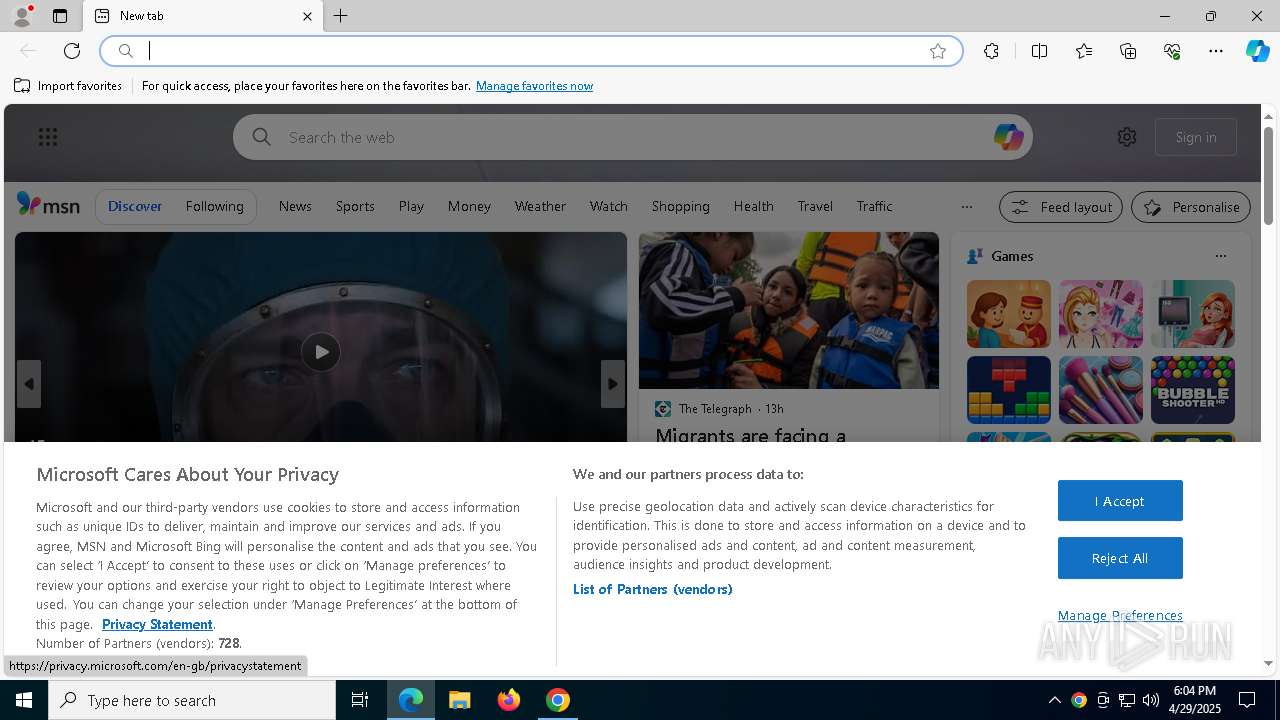
Task: Refresh the page
Action: tap(72, 51)
